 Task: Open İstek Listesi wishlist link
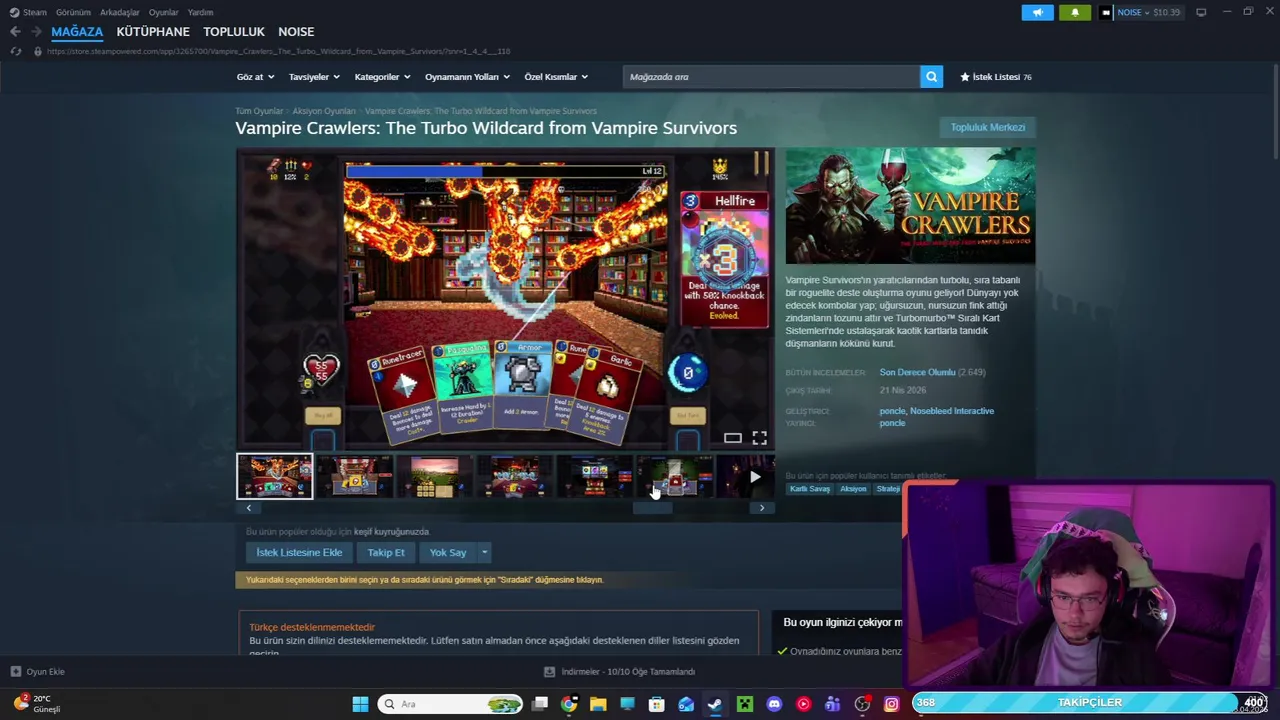point(995,77)
